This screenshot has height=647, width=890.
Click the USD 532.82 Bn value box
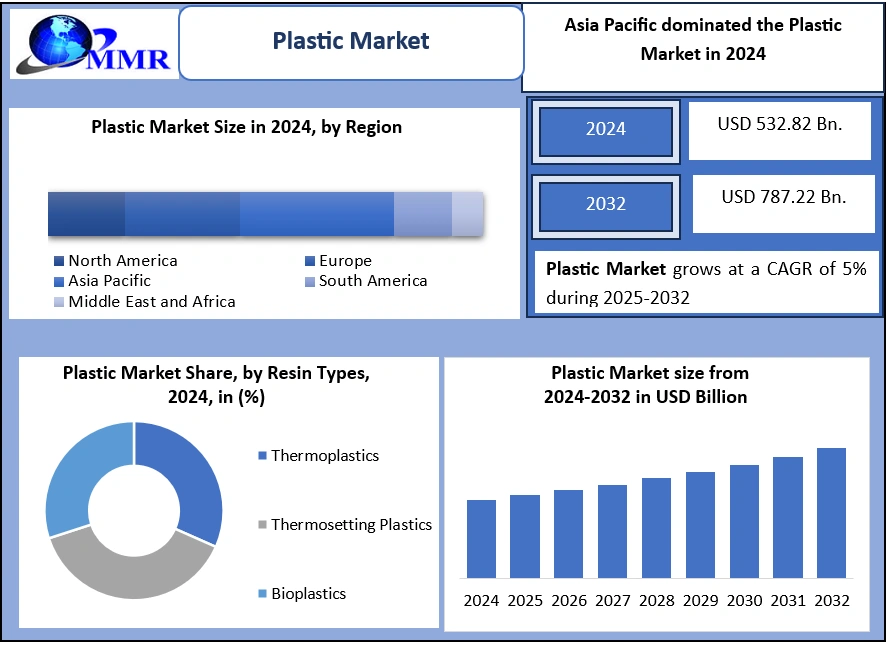(780, 130)
